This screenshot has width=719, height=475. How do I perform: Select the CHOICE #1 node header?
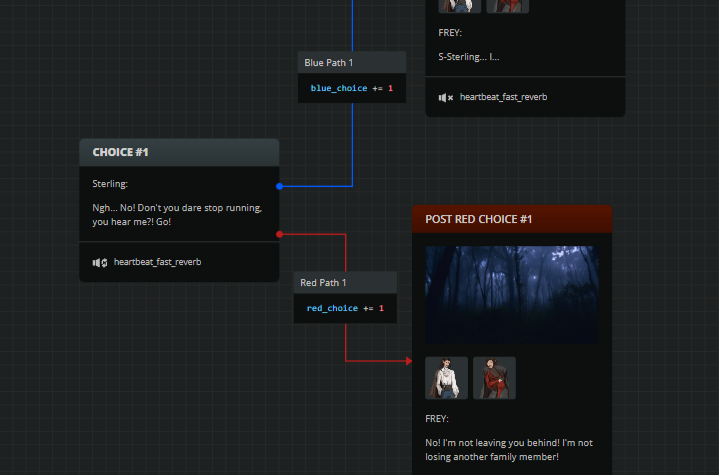point(178,152)
